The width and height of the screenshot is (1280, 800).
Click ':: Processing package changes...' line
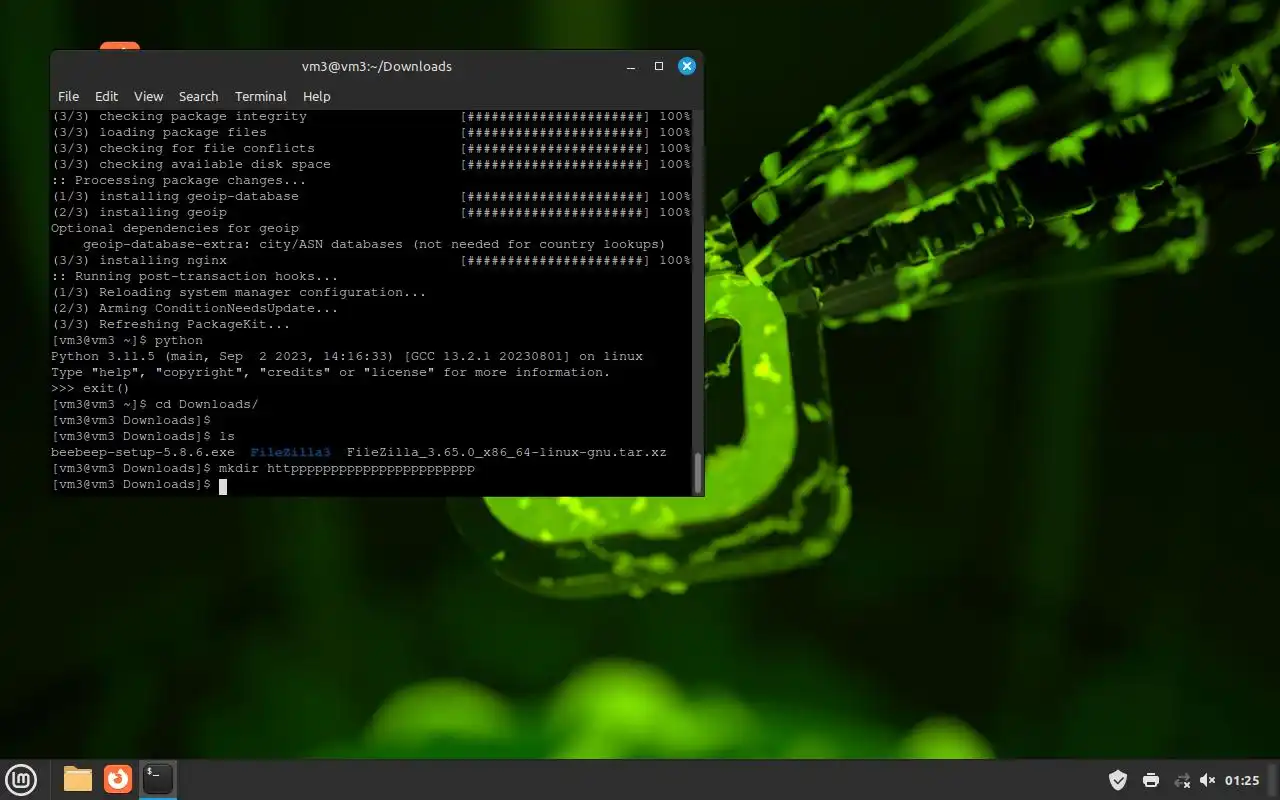click(179, 180)
